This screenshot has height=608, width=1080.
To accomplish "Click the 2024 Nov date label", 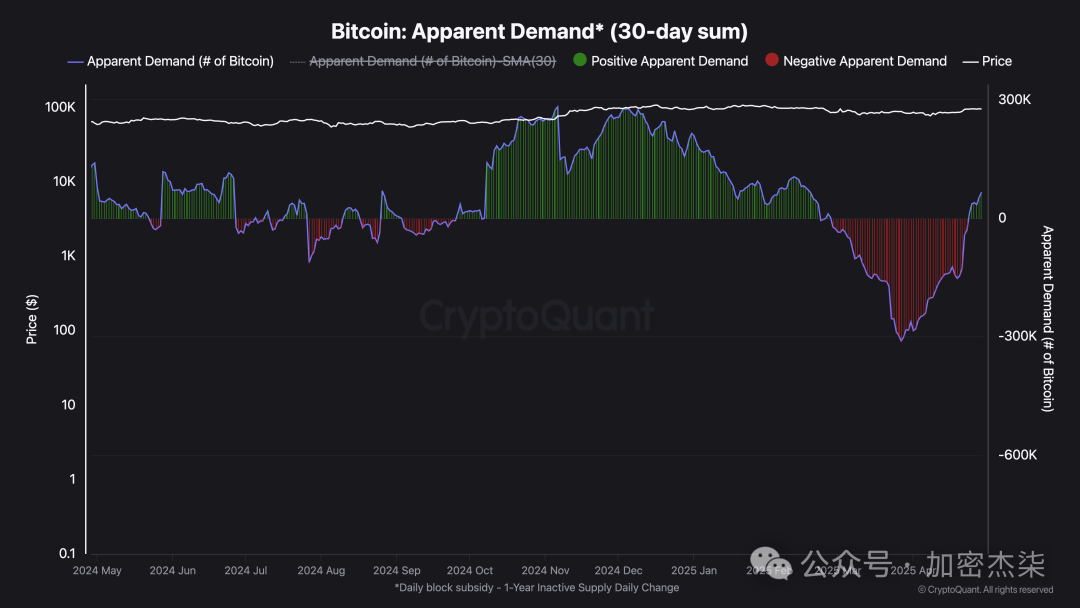I will tap(546, 571).
